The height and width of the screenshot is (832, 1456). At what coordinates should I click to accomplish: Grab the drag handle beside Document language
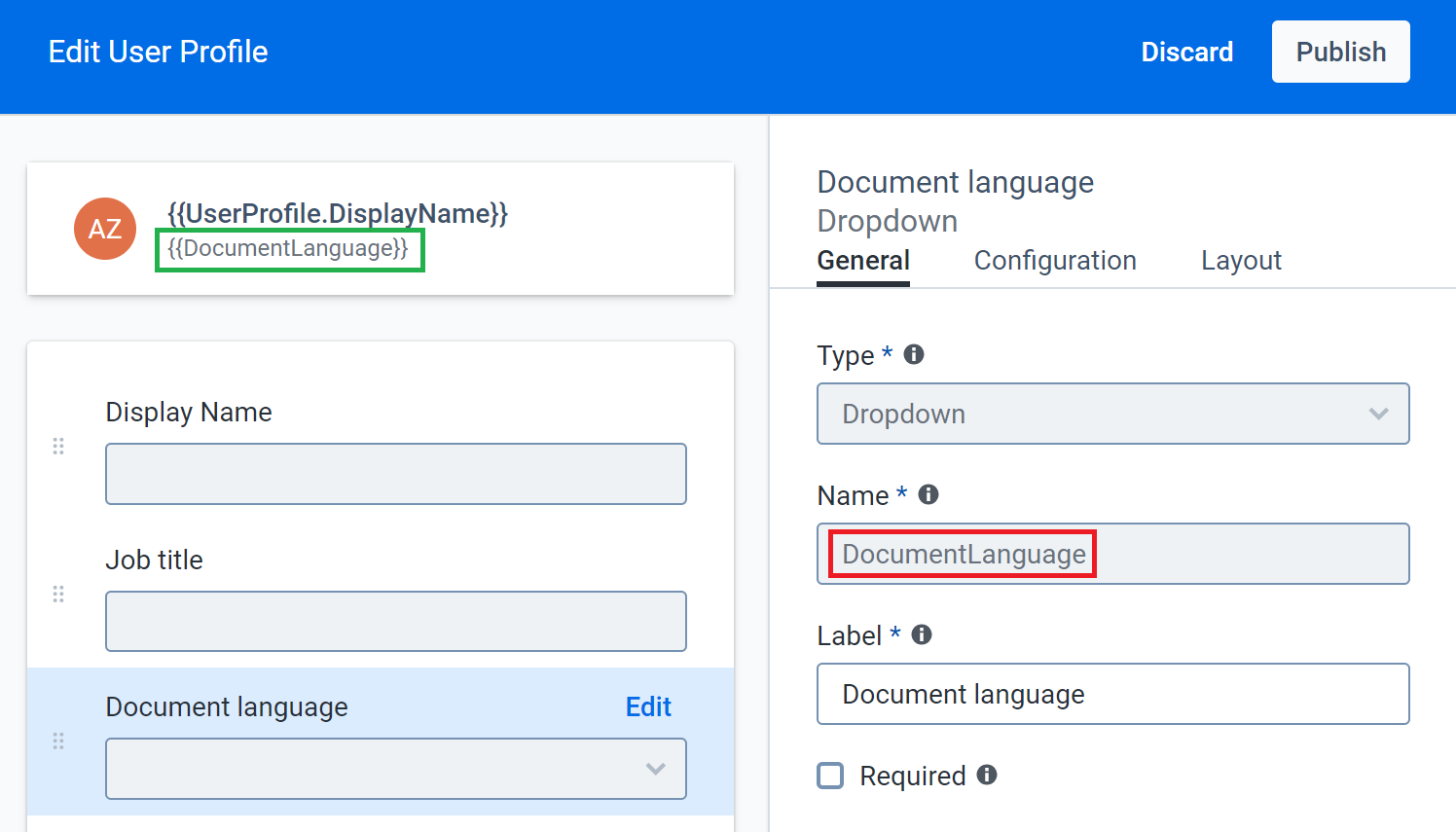coord(58,742)
